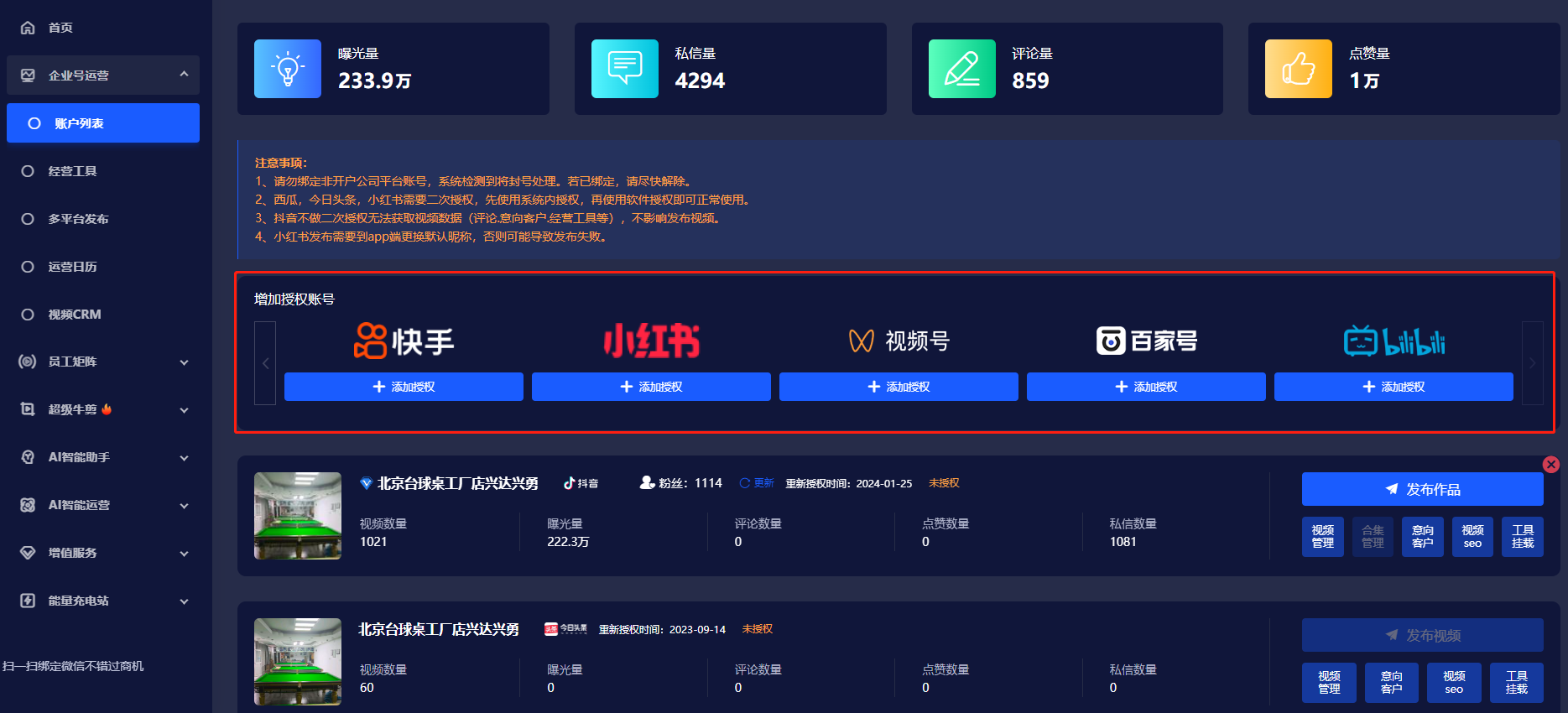1568x713 pixels.
Task: Add authorization for 视频号
Action: pyautogui.click(x=899, y=387)
